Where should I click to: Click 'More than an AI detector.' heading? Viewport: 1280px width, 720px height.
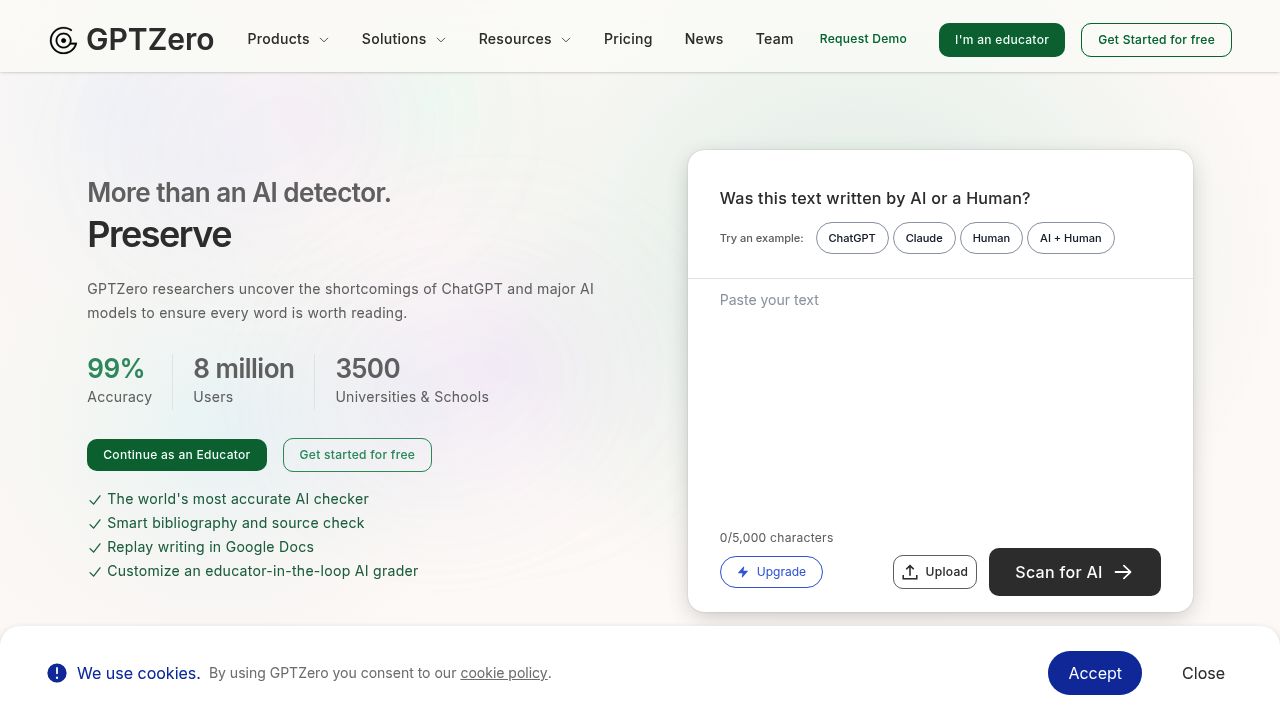tap(239, 192)
